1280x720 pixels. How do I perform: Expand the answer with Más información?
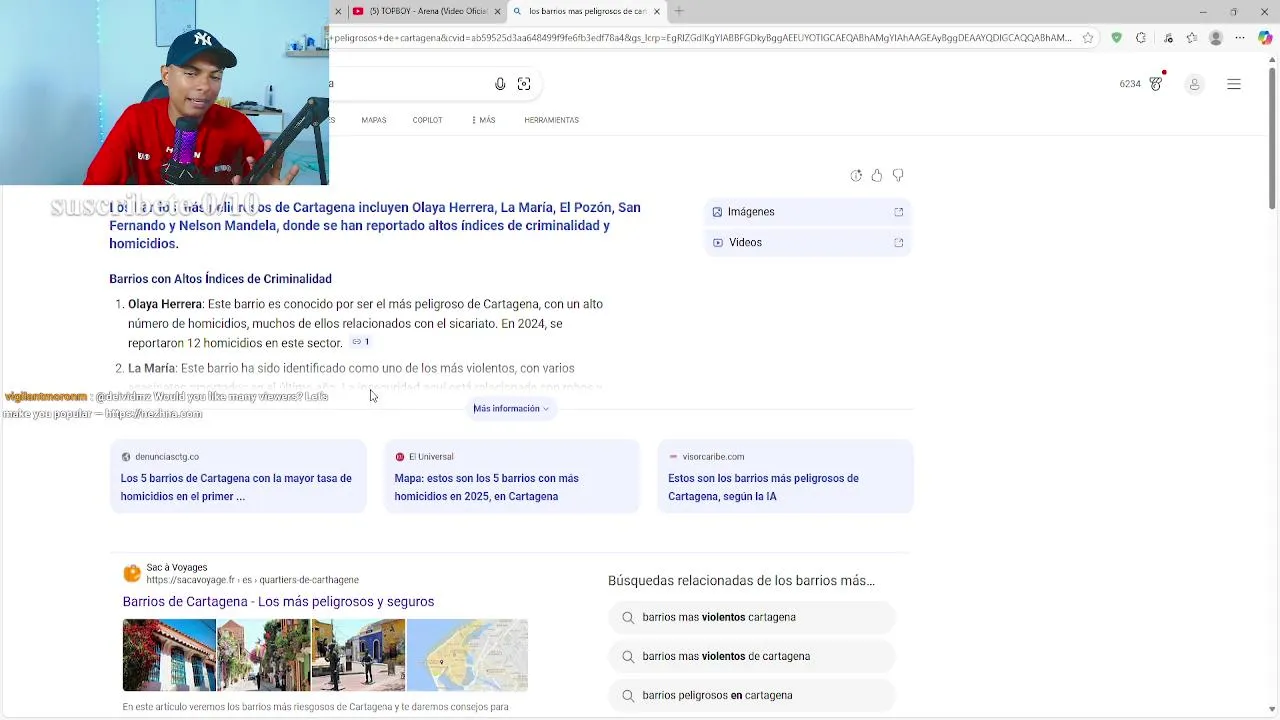point(511,408)
